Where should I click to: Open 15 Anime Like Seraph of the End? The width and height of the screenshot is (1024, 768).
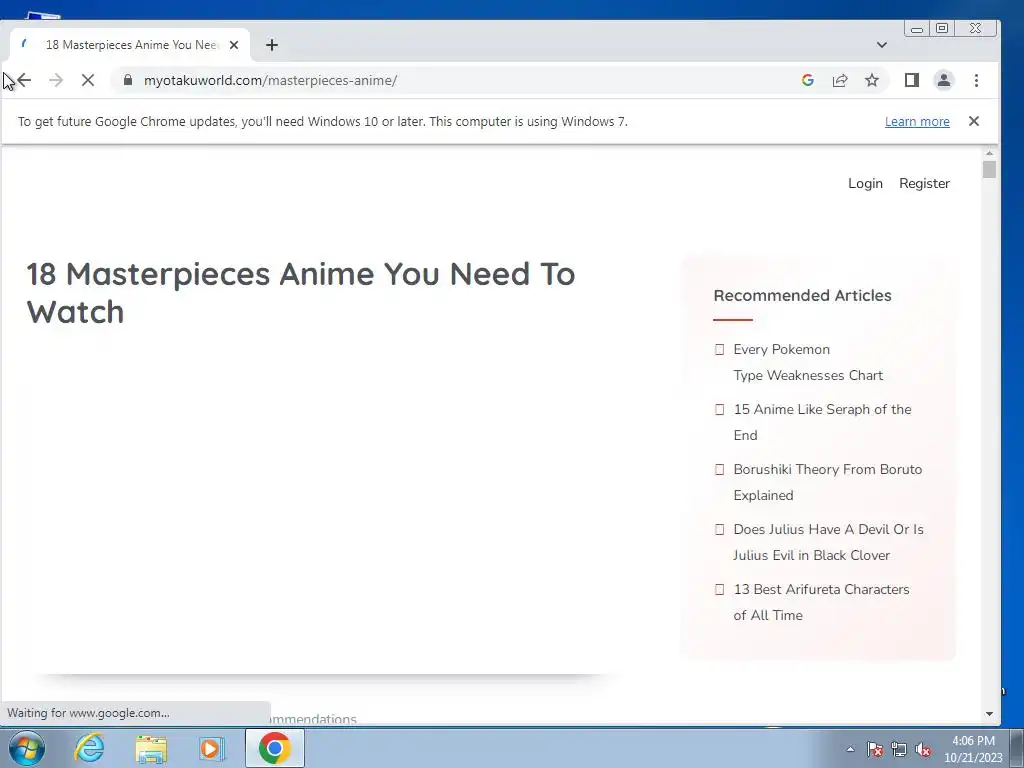pyautogui.click(x=822, y=422)
